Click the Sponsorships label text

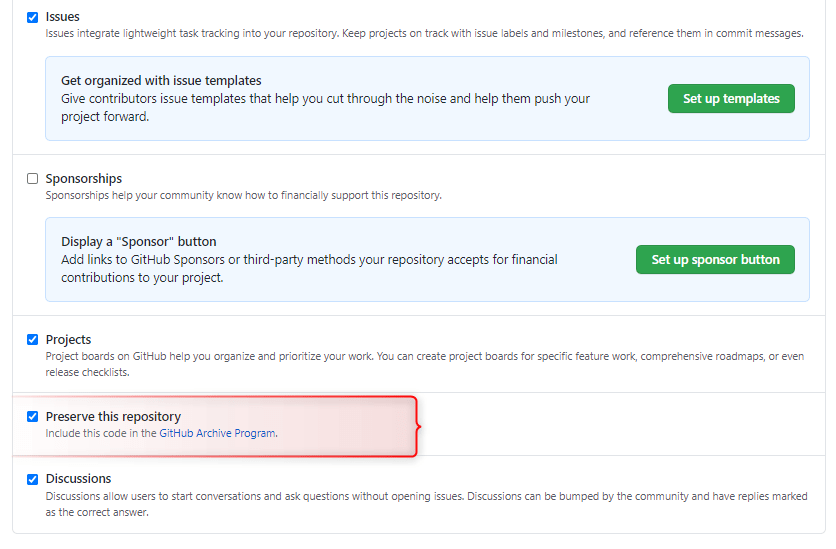pyautogui.click(x=84, y=178)
